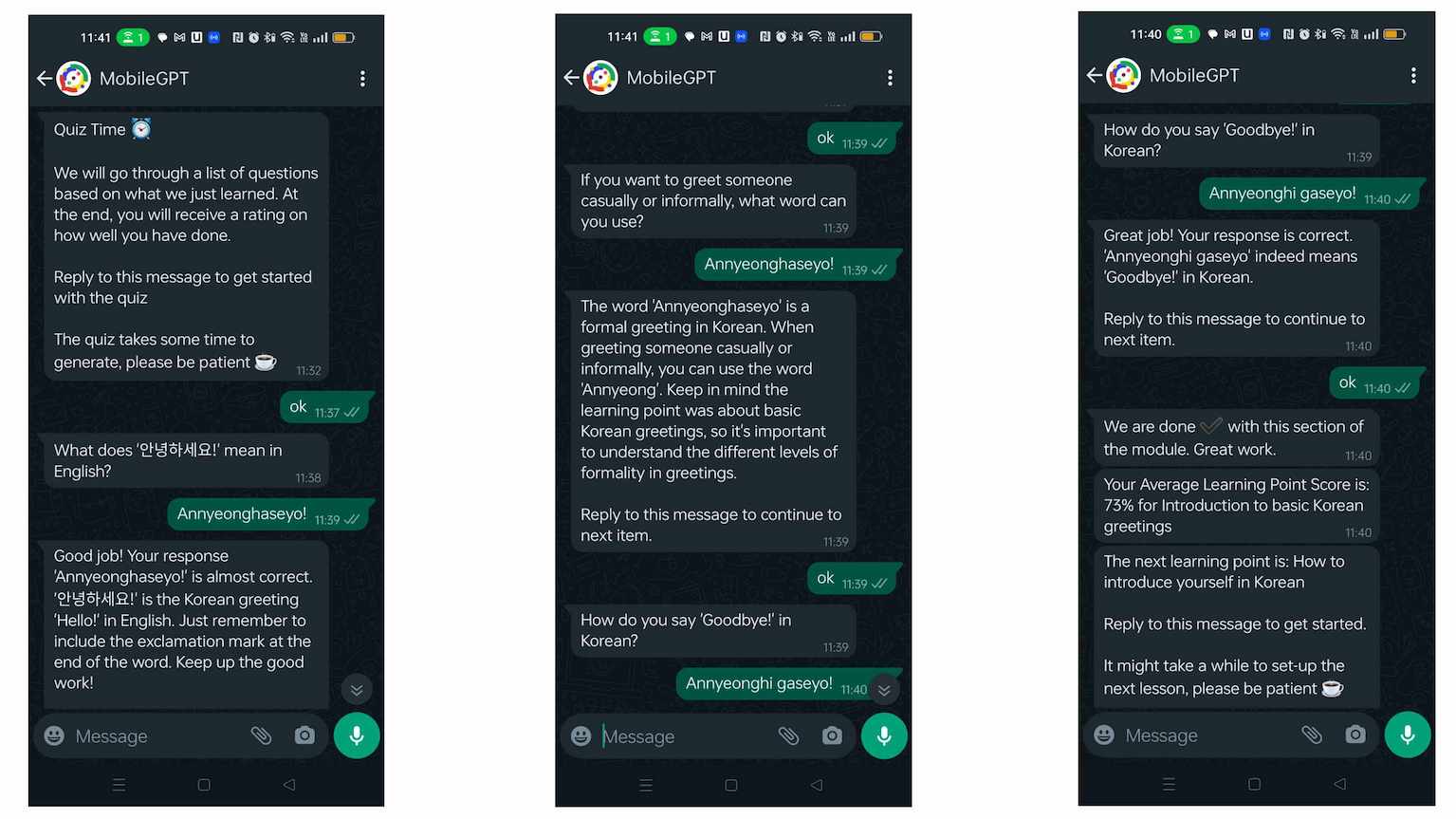
Task: Tap back arrow in left phone chat
Action: [44, 79]
